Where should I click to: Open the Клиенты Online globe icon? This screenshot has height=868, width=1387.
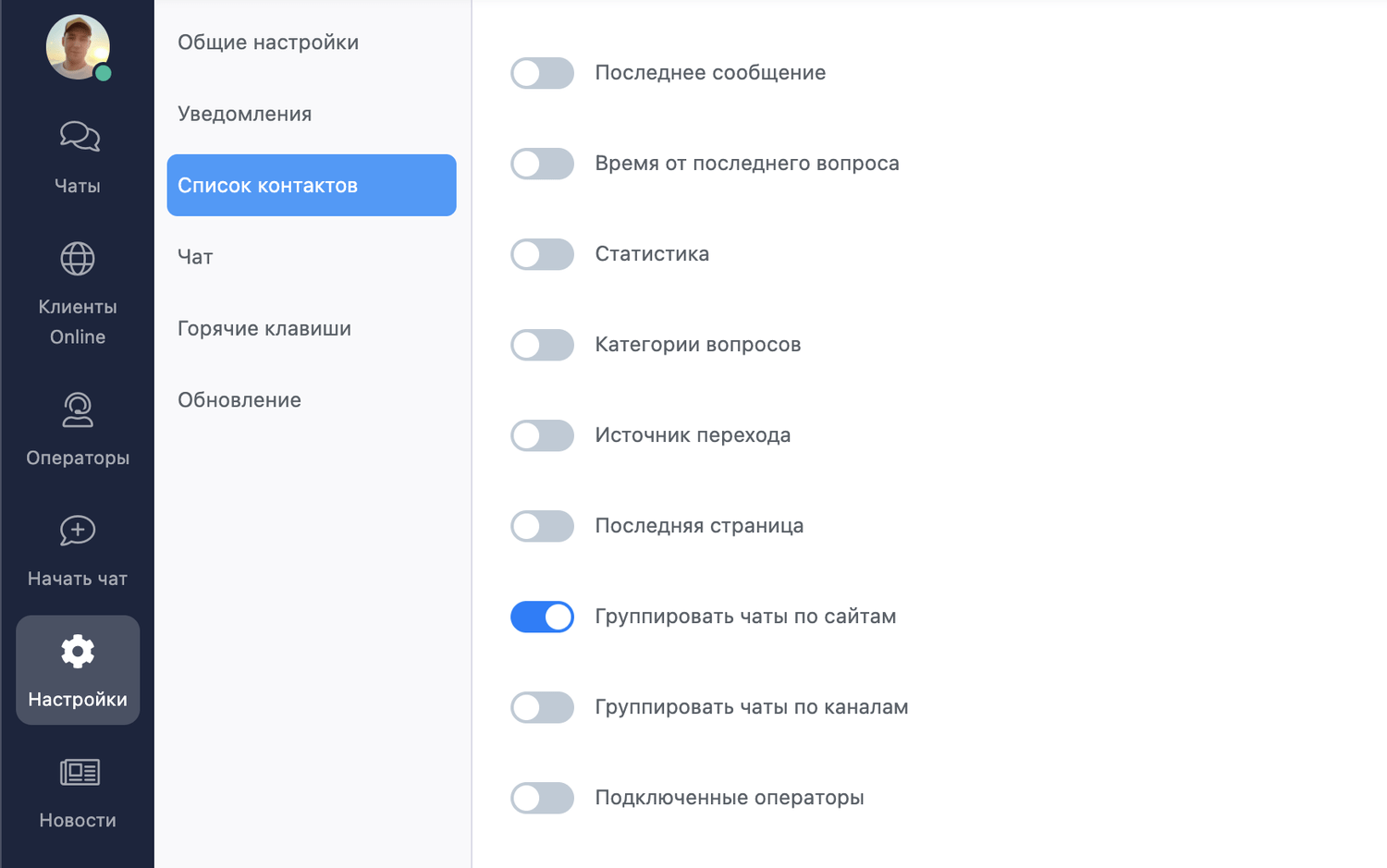tap(78, 259)
